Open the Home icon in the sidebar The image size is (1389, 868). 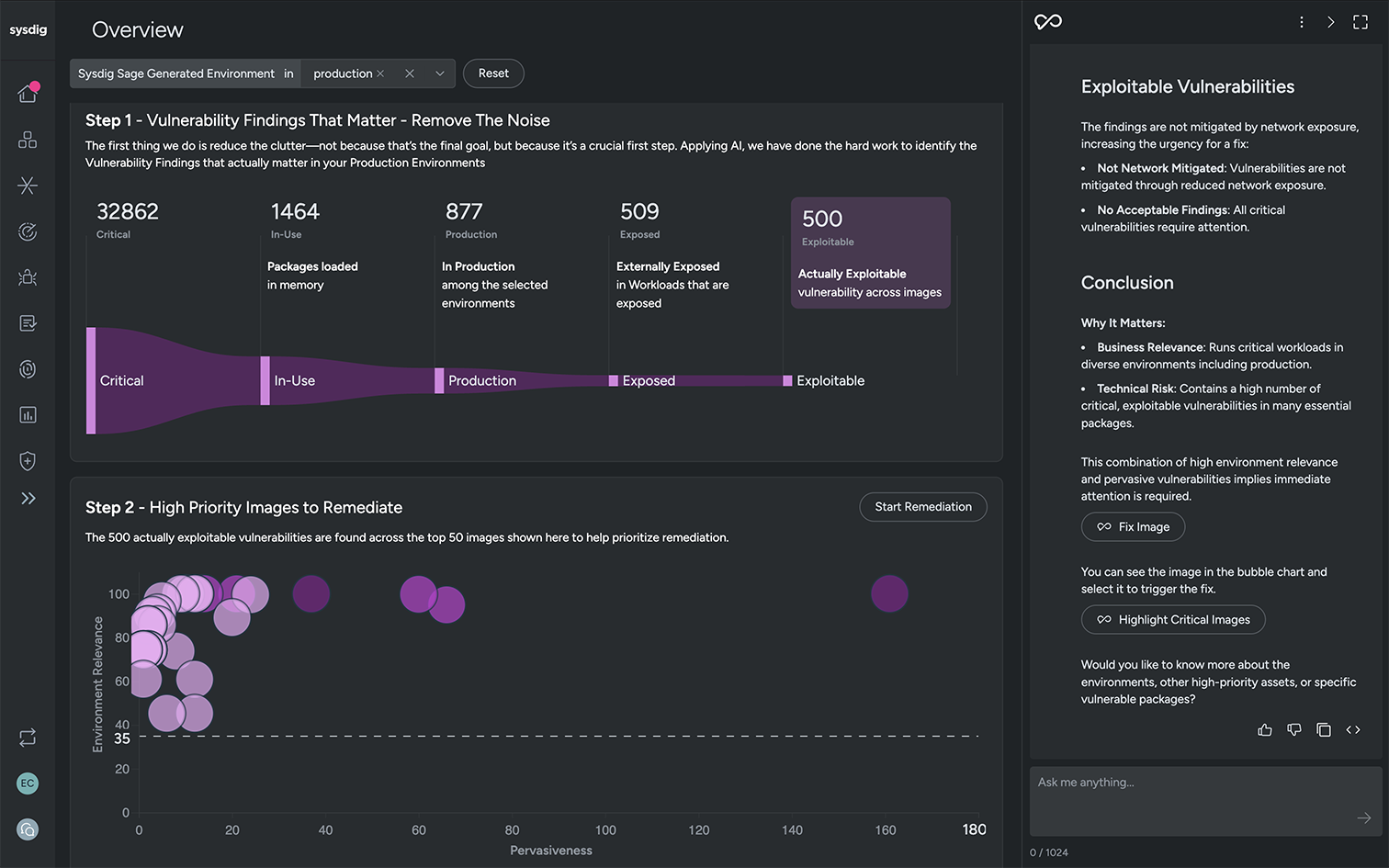[28, 93]
